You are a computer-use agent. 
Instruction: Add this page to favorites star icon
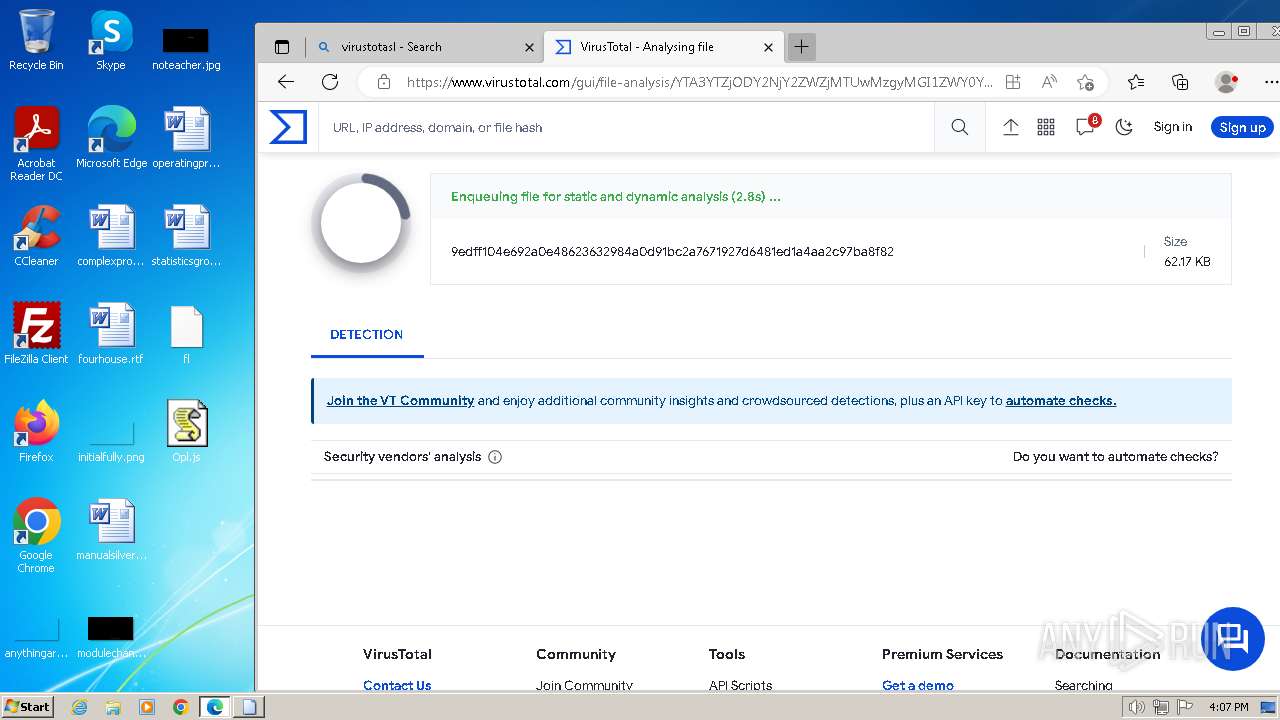click(x=1085, y=82)
